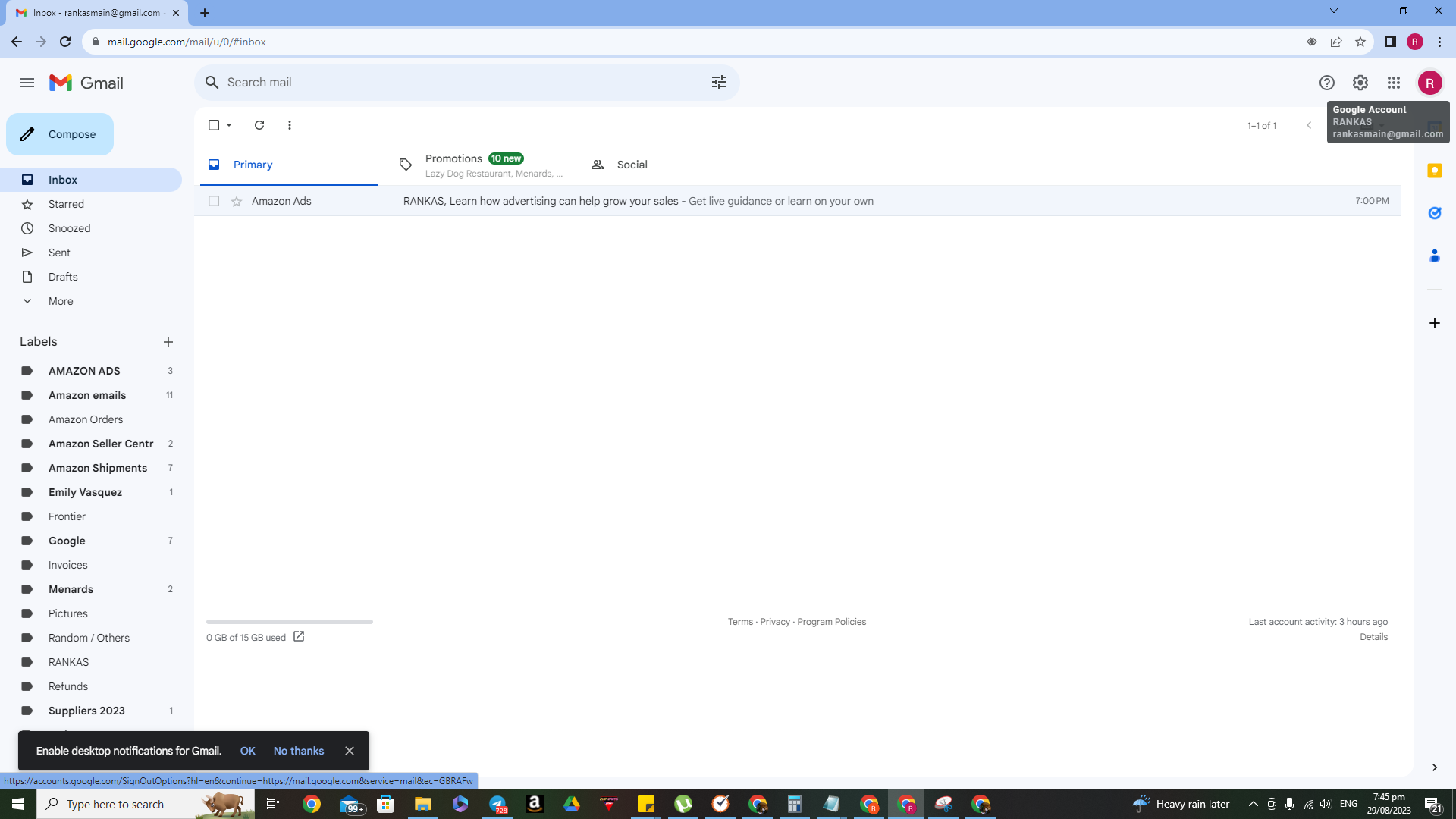Bookmark this page with the star icon
The image size is (1456, 819).
coord(1360,42)
